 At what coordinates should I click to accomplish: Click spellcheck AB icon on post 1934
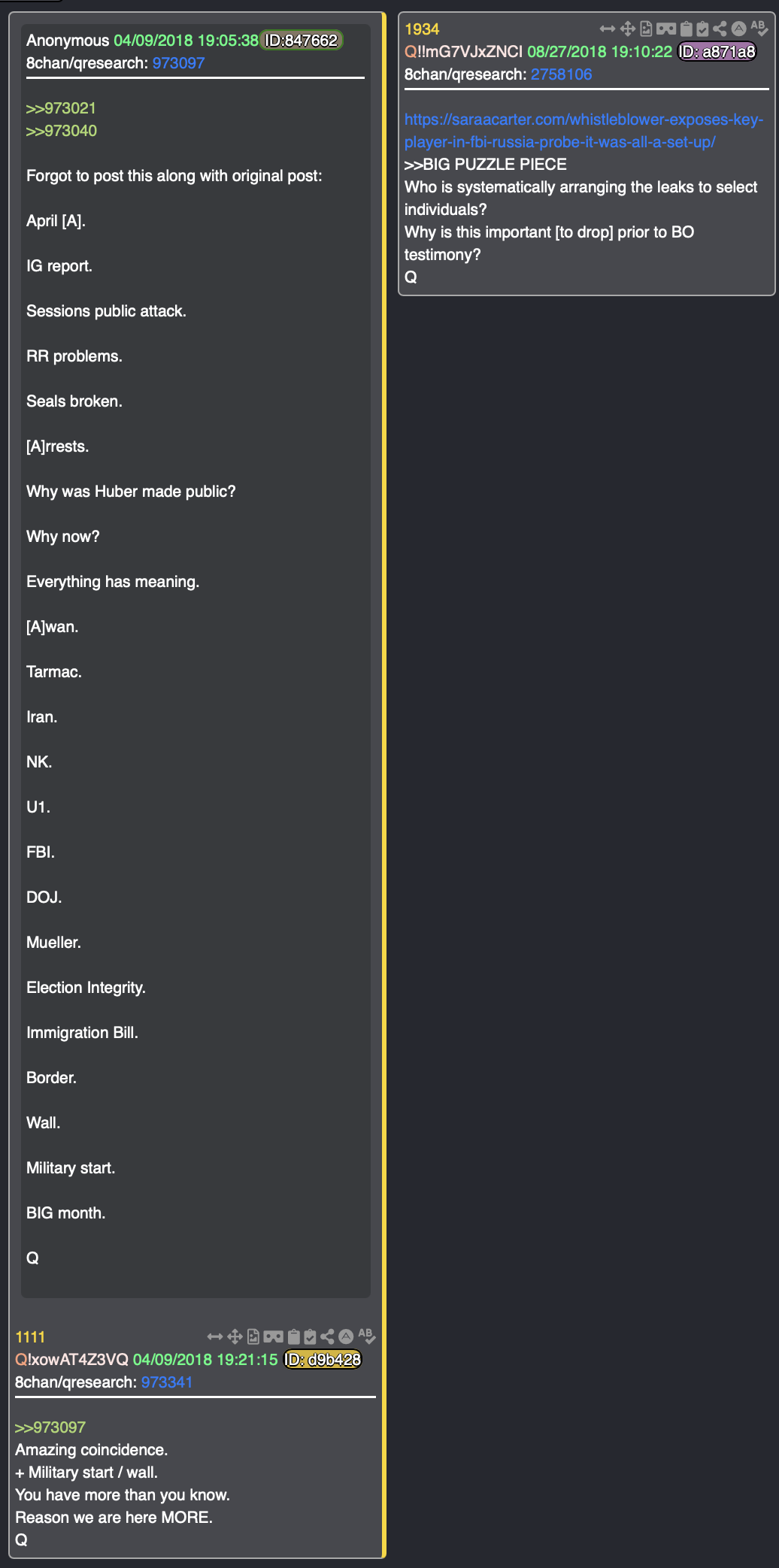(x=759, y=29)
